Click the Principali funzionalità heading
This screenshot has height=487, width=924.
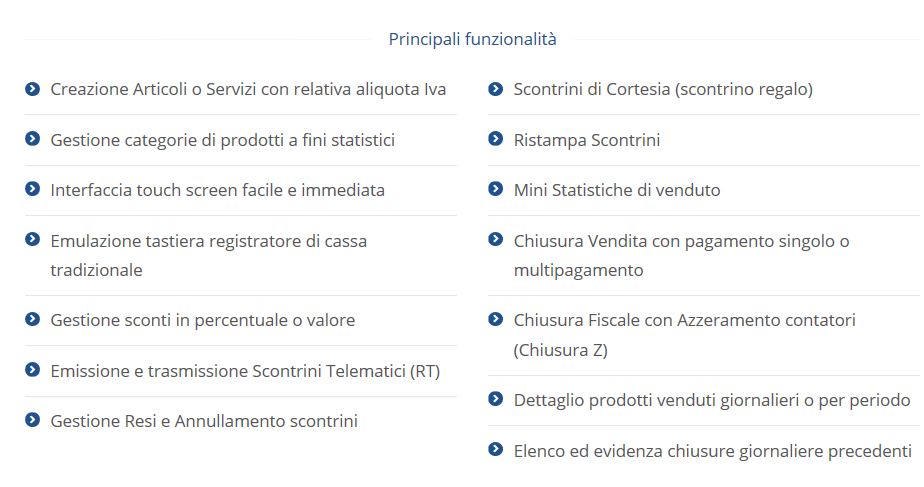(473, 39)
